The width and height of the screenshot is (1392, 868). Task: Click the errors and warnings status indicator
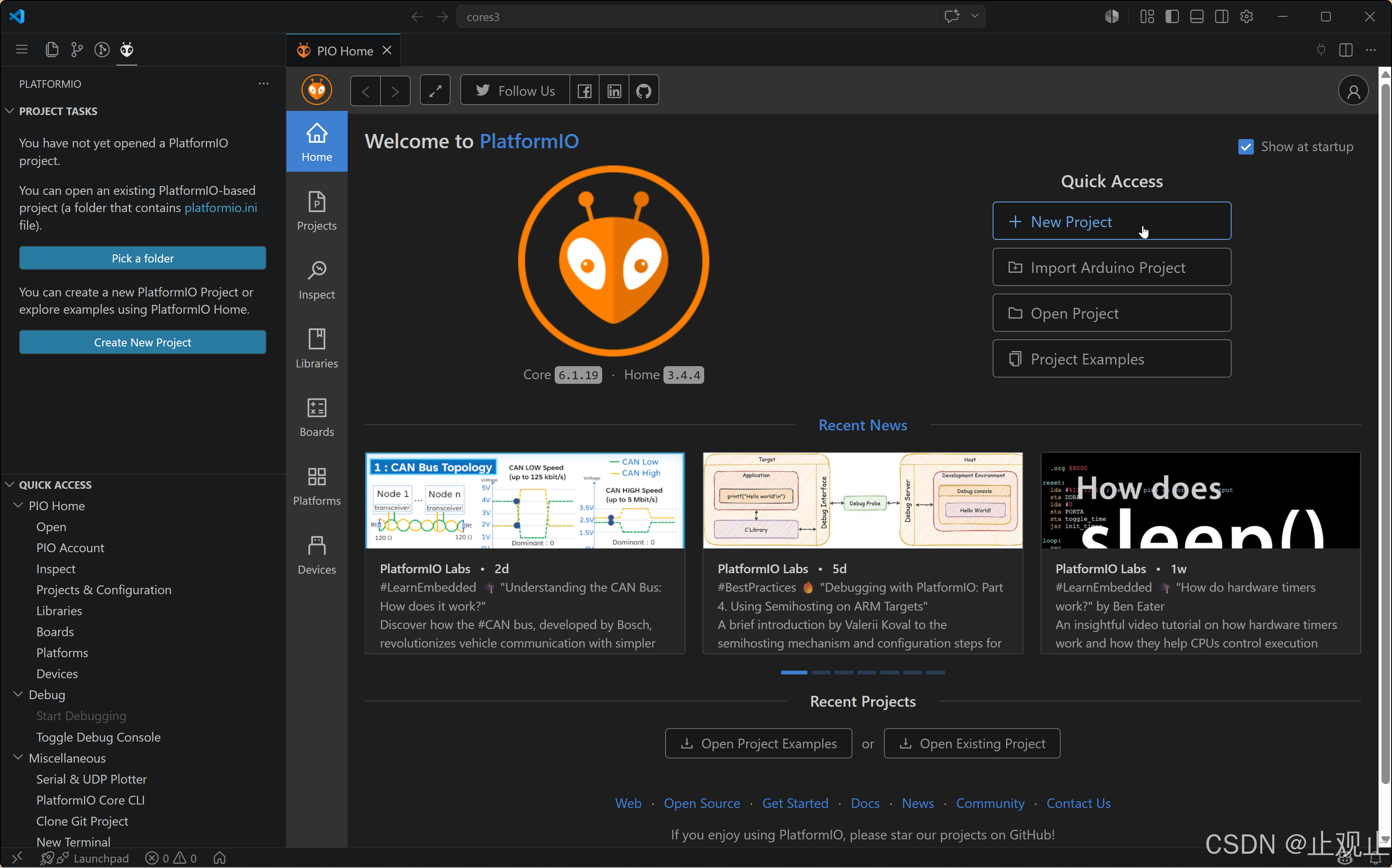point(171,858)
